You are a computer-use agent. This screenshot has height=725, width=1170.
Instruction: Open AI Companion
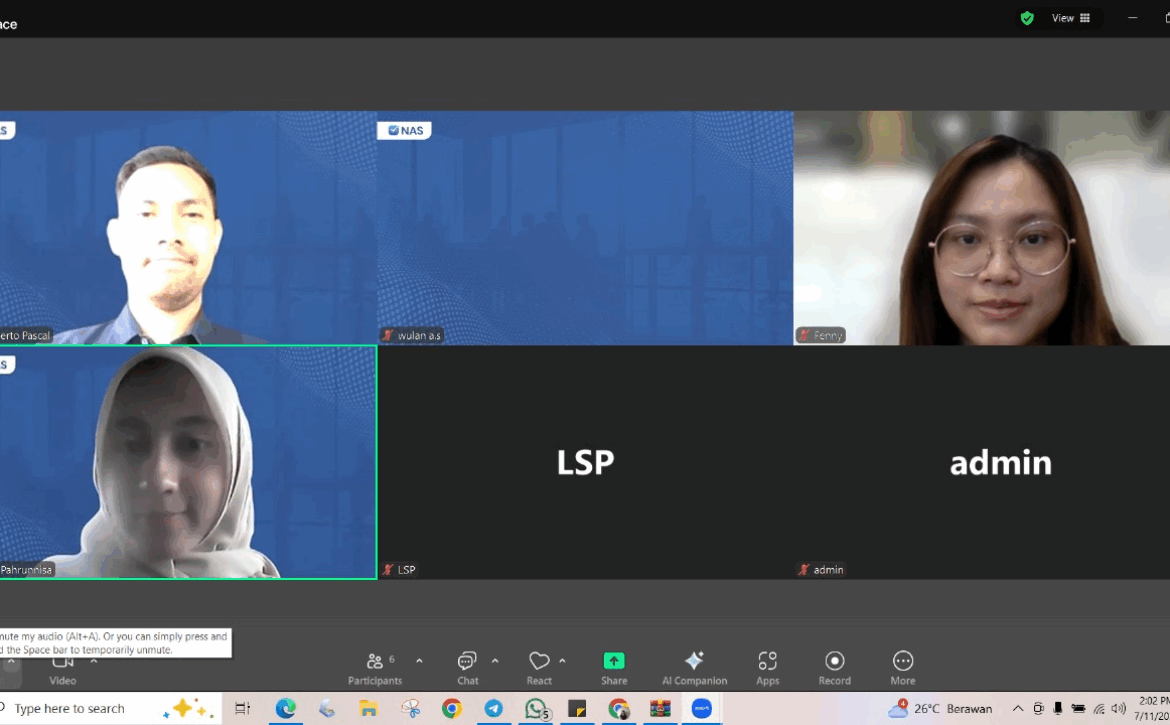pyautogui.click(x=694, y=667)
